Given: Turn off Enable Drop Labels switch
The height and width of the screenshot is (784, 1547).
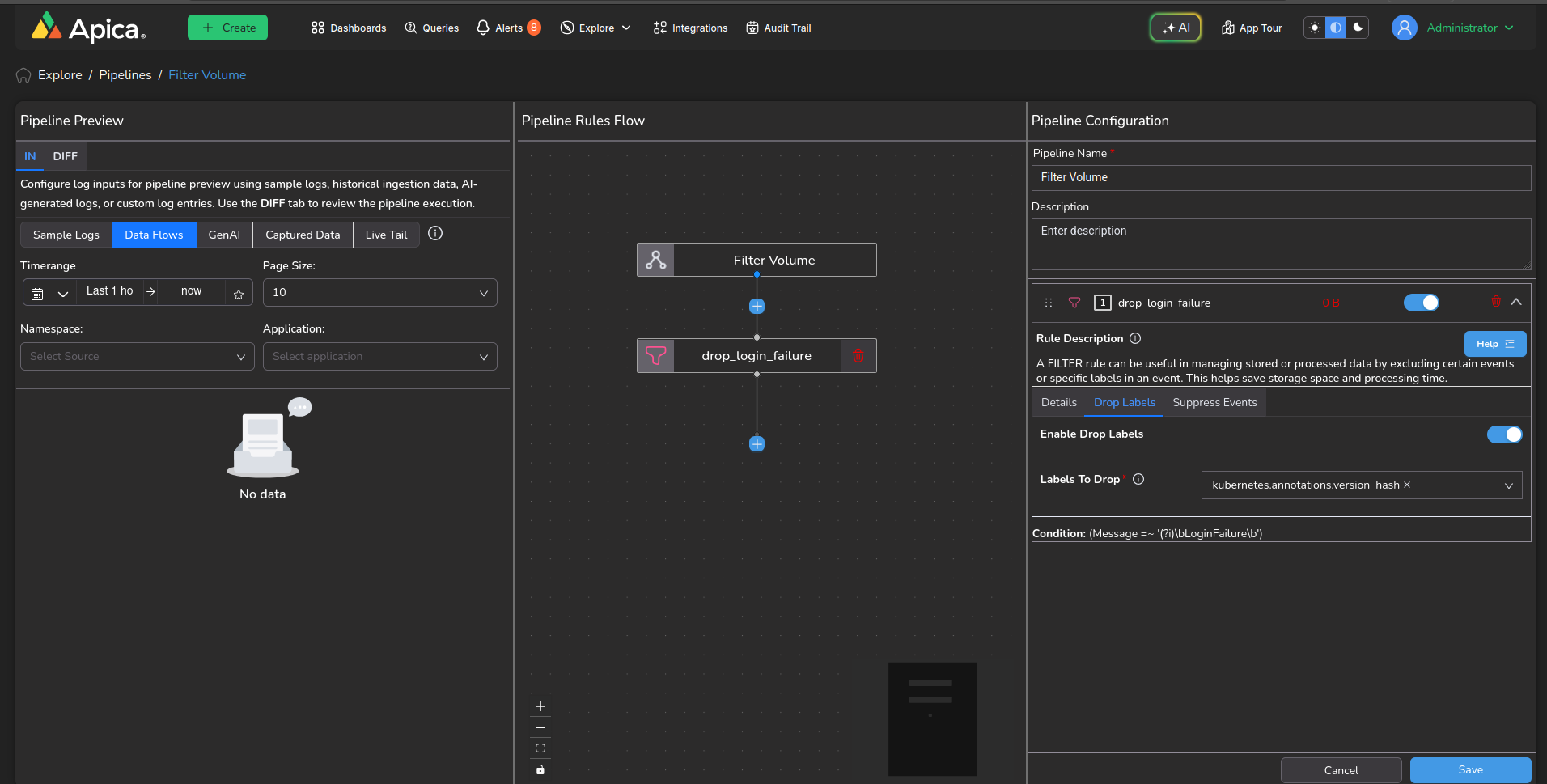Looking at the screenshot, I should (x=1504, y=434).
